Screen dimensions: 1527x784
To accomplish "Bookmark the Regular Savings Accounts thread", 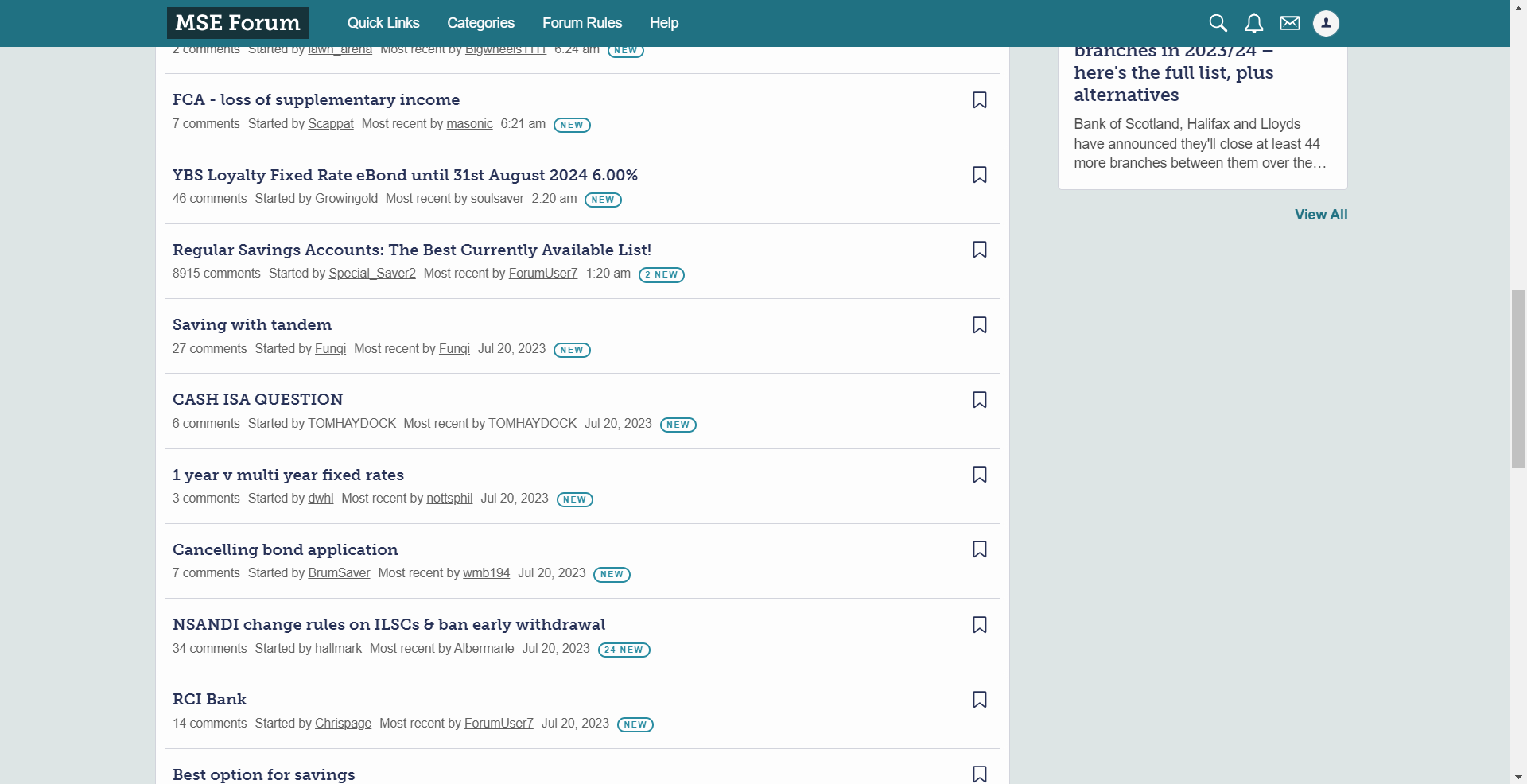I will [x=980, y=250].
